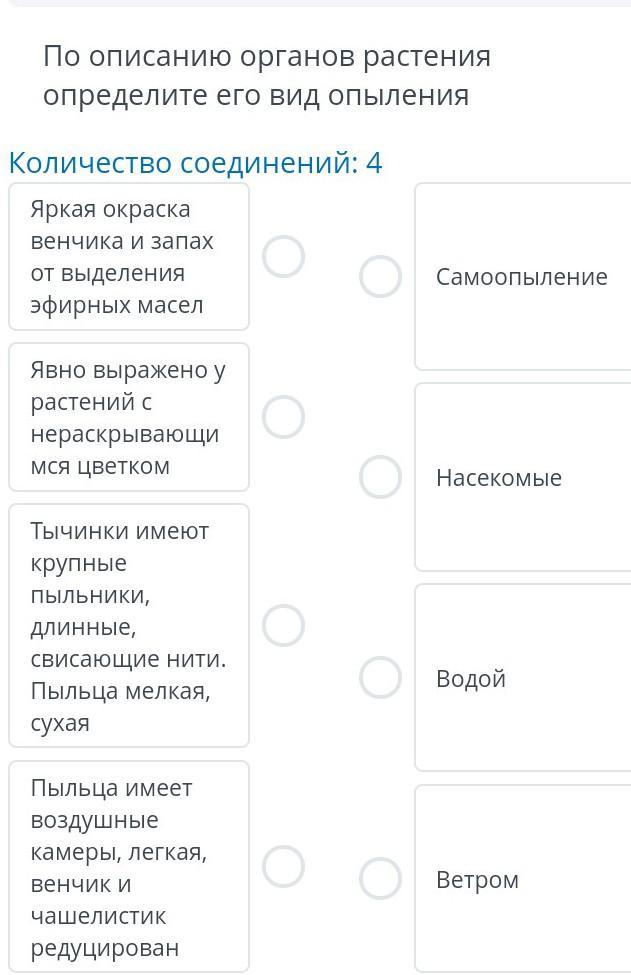Toggle the circle left of 'Водой'

click(x=380, y=678)
